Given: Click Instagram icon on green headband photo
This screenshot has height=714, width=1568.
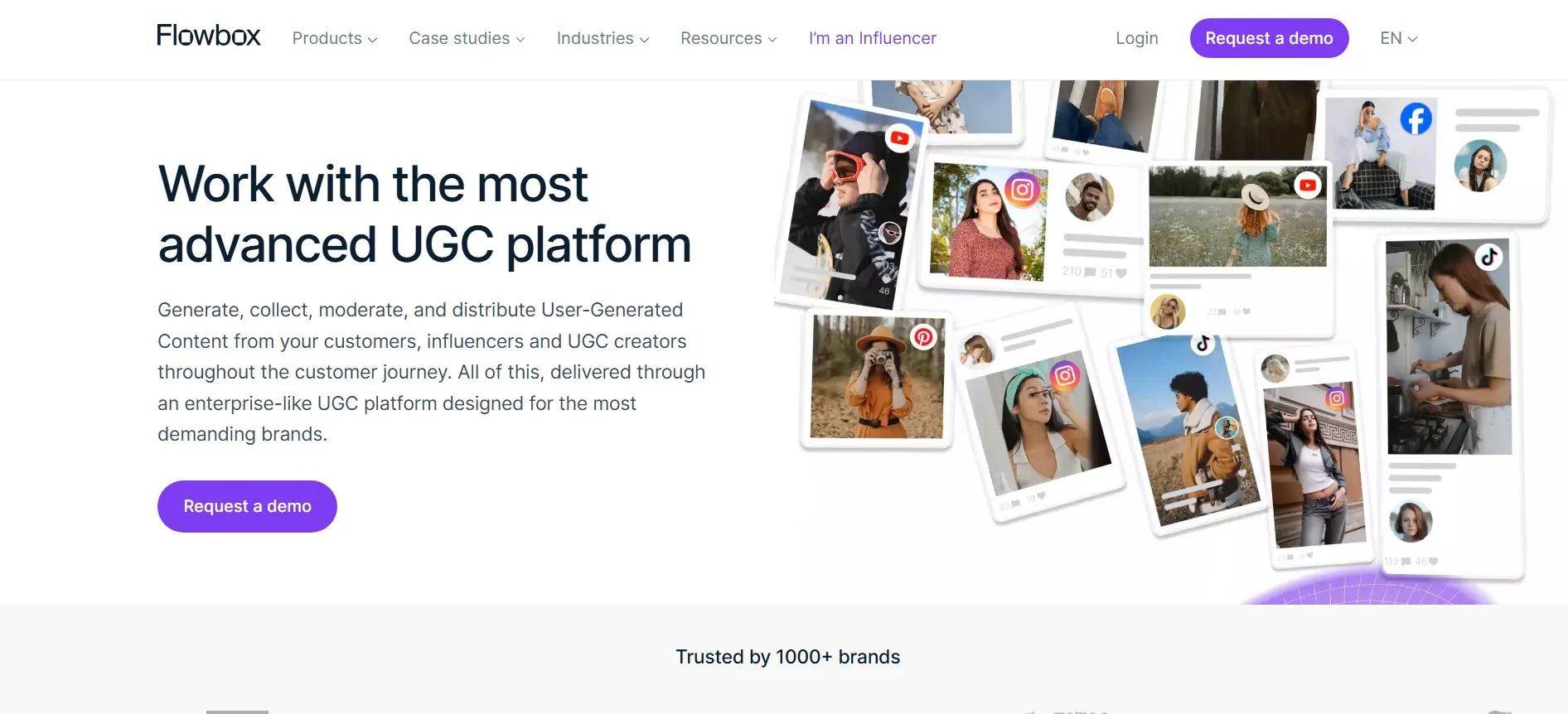Looking at the screenshot, I should 1065,375.
